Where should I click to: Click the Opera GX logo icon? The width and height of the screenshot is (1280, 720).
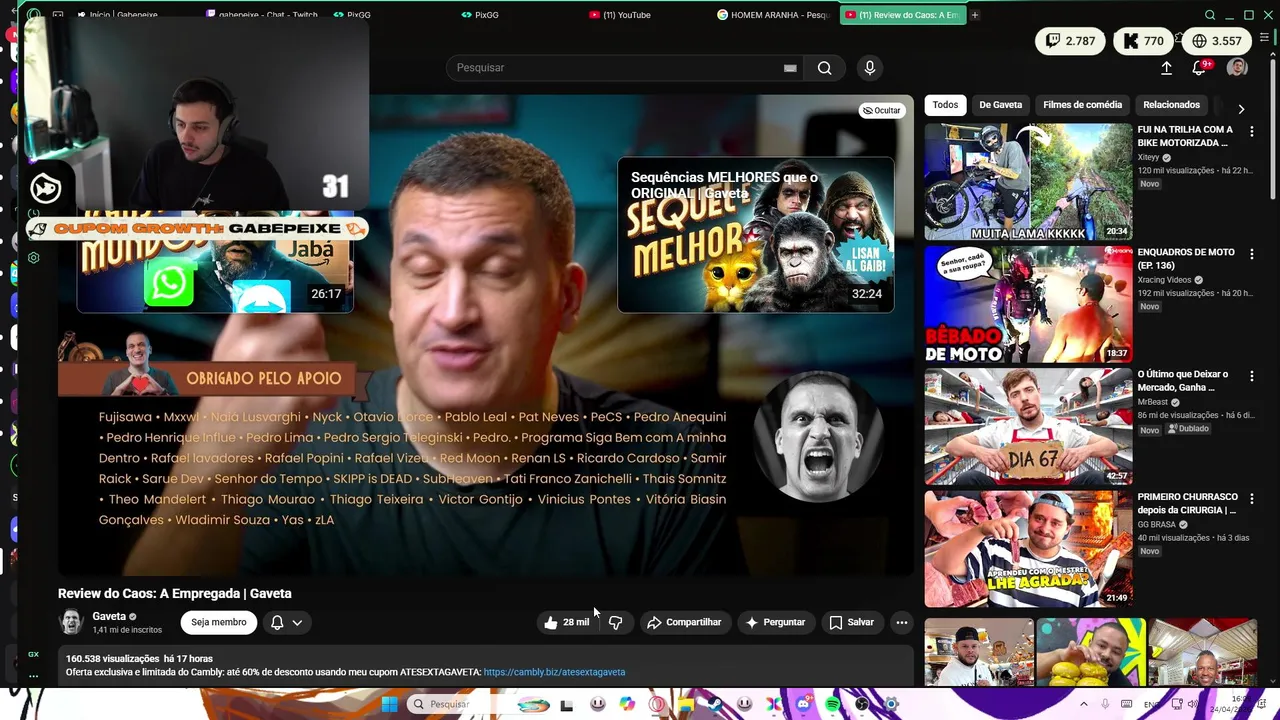(33, 15)
